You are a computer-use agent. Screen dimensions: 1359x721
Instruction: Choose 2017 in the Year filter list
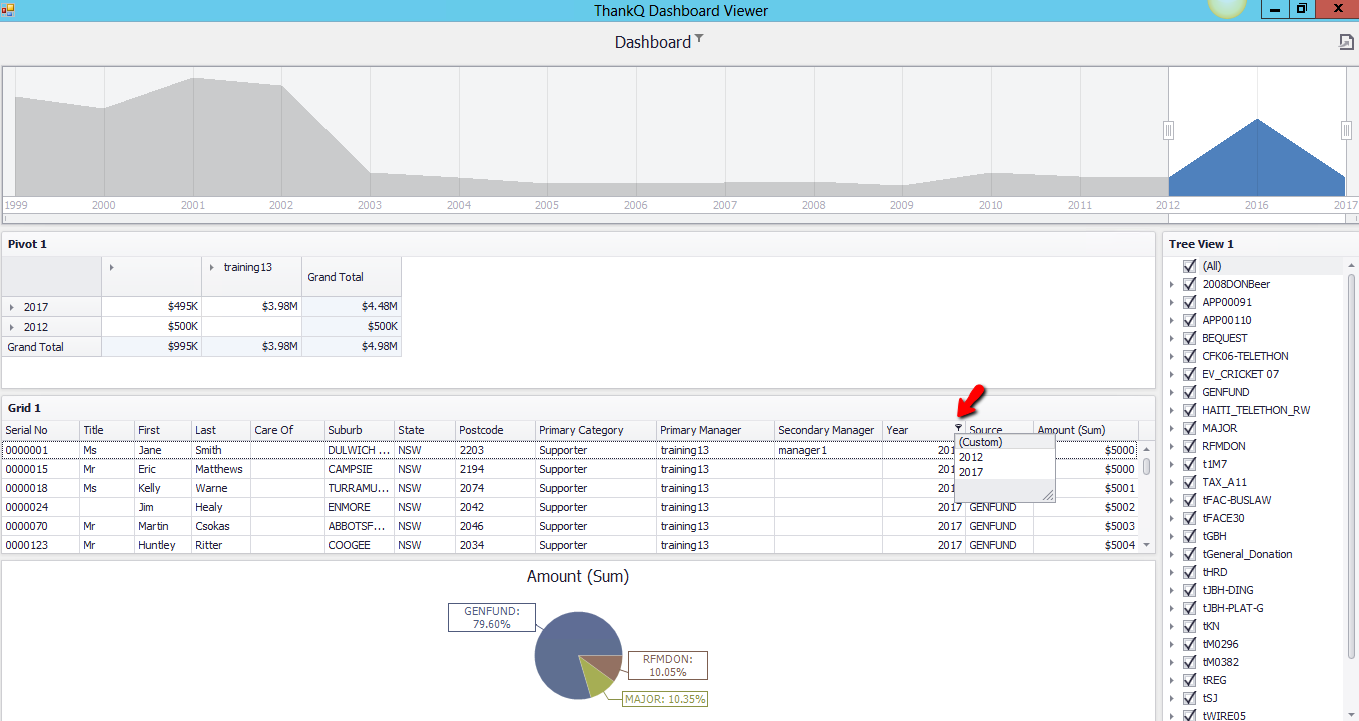pyautogui.click(x=1005, y=472)
